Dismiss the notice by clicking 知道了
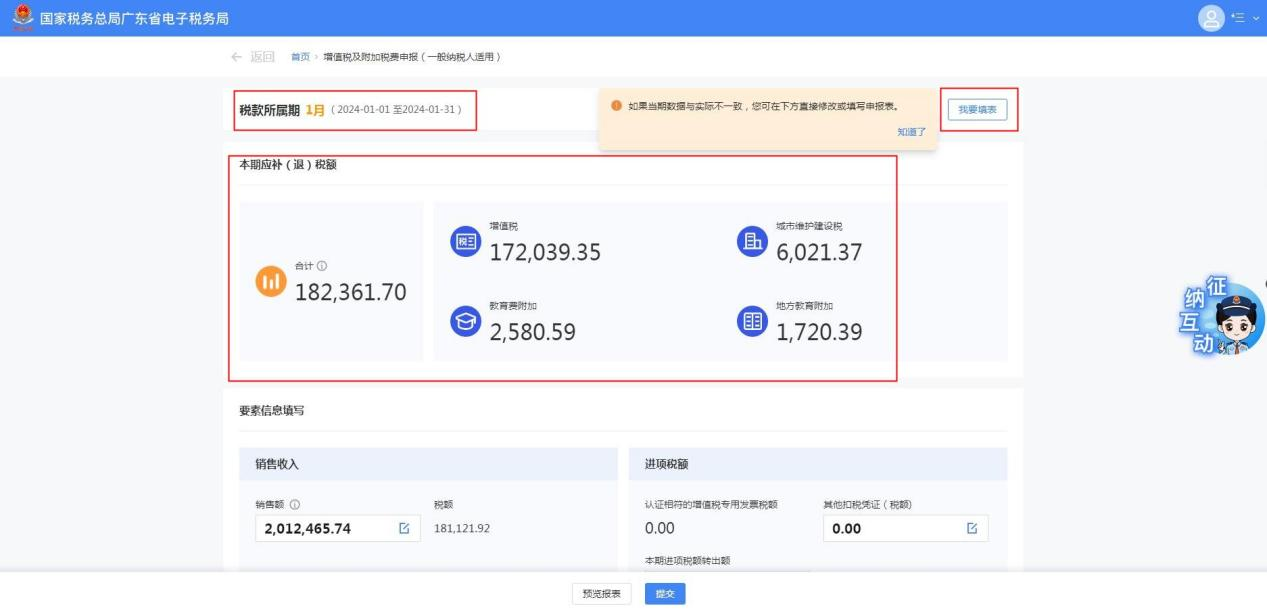The image size is (1267, 610). click(911, 131)
